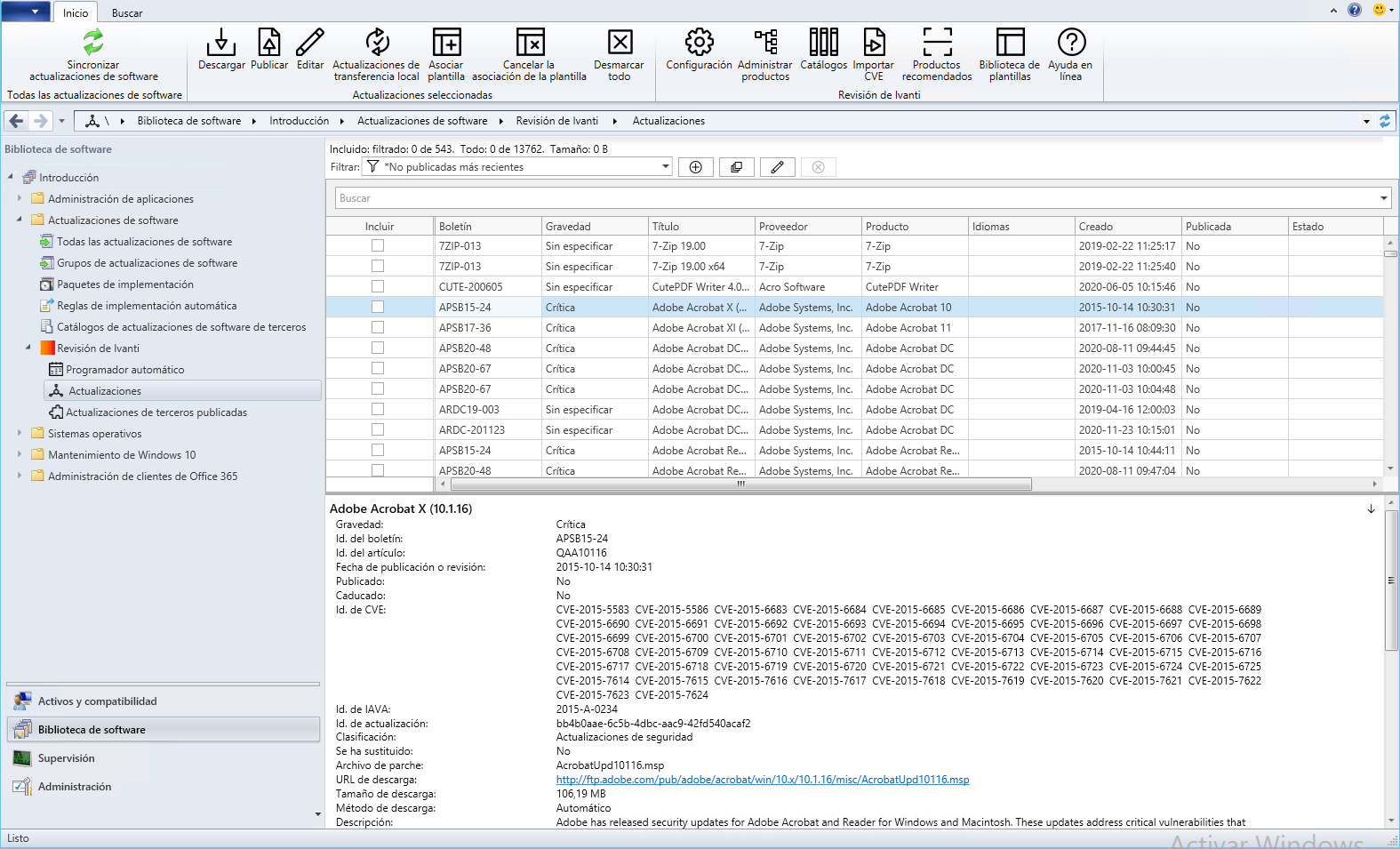Click the Publicar ribbon icon
The width and height of the screenshot is (1400, 849).
[269, 43]
